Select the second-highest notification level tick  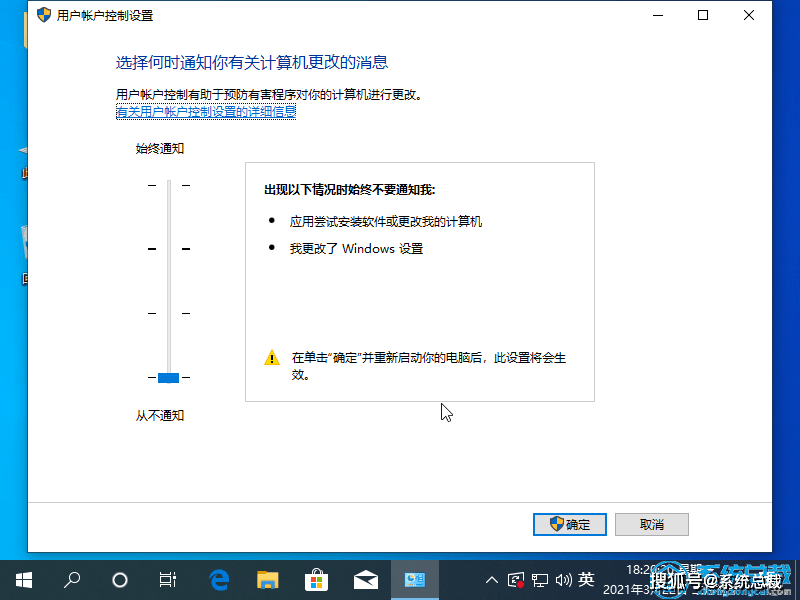click(x=169, y=249)
